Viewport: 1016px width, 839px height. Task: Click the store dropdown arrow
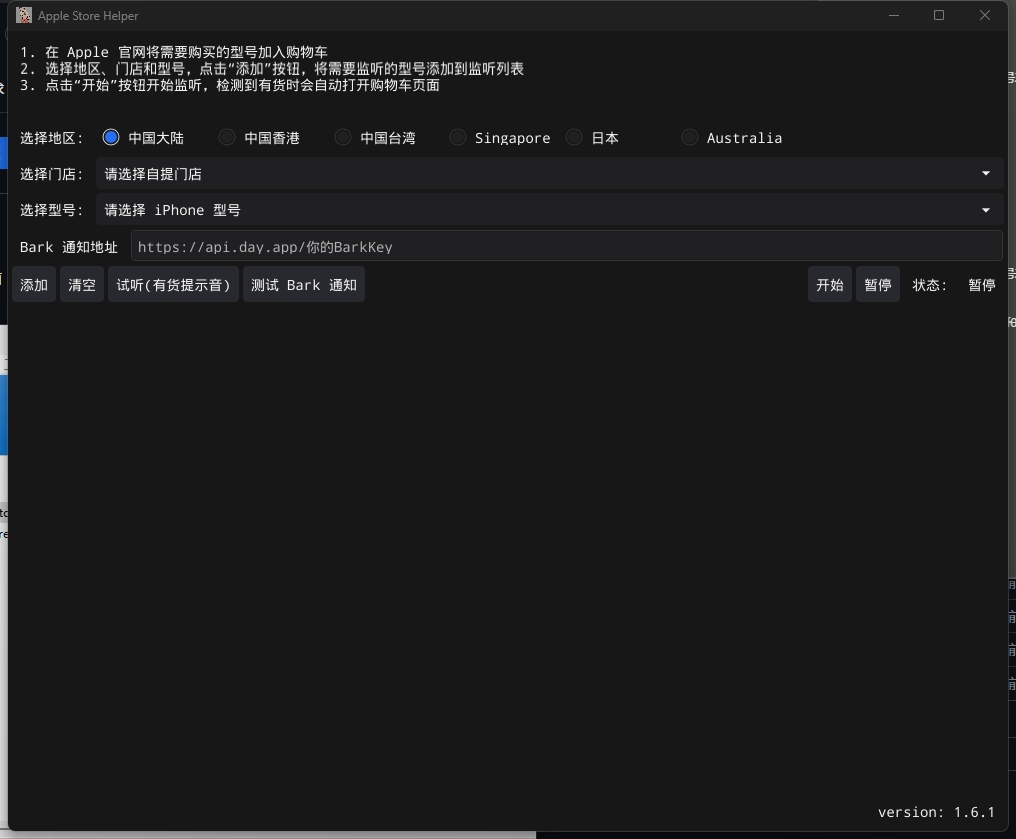point(985,173)
